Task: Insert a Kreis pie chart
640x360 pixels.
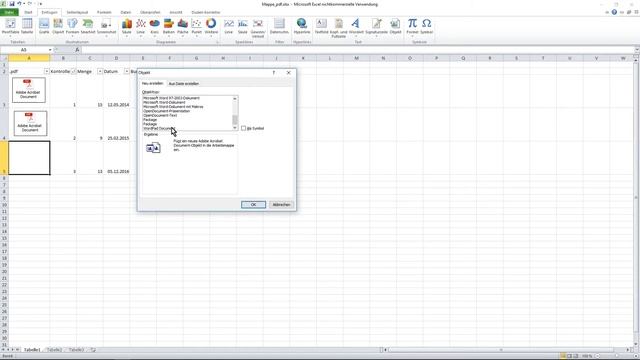Action: (x=154, y=26)
